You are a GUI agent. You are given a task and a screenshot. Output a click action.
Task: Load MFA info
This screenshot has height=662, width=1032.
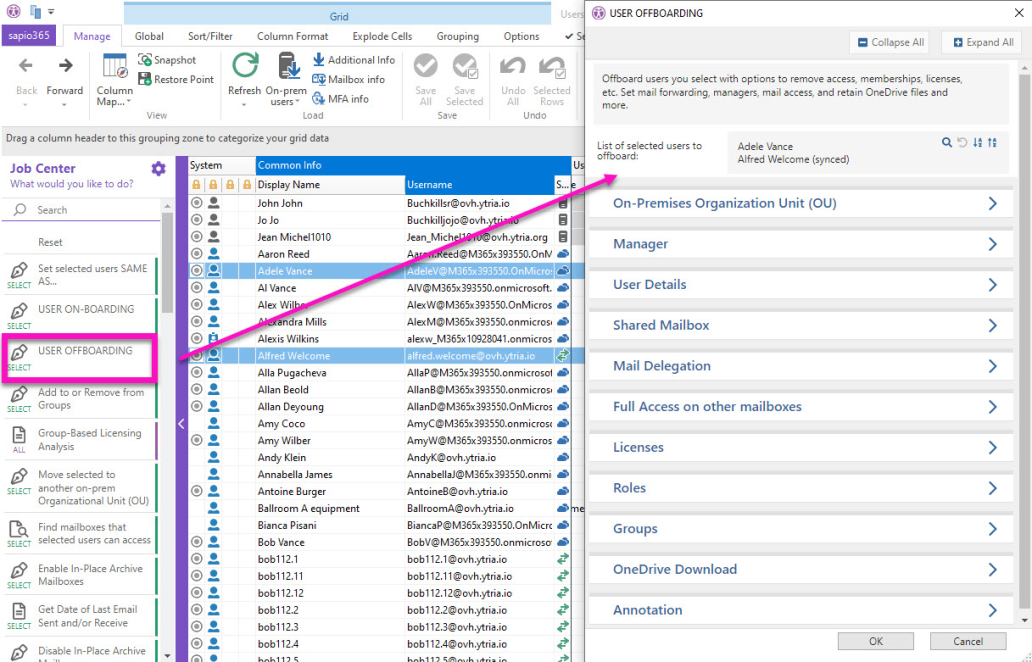tap(340, 99)
